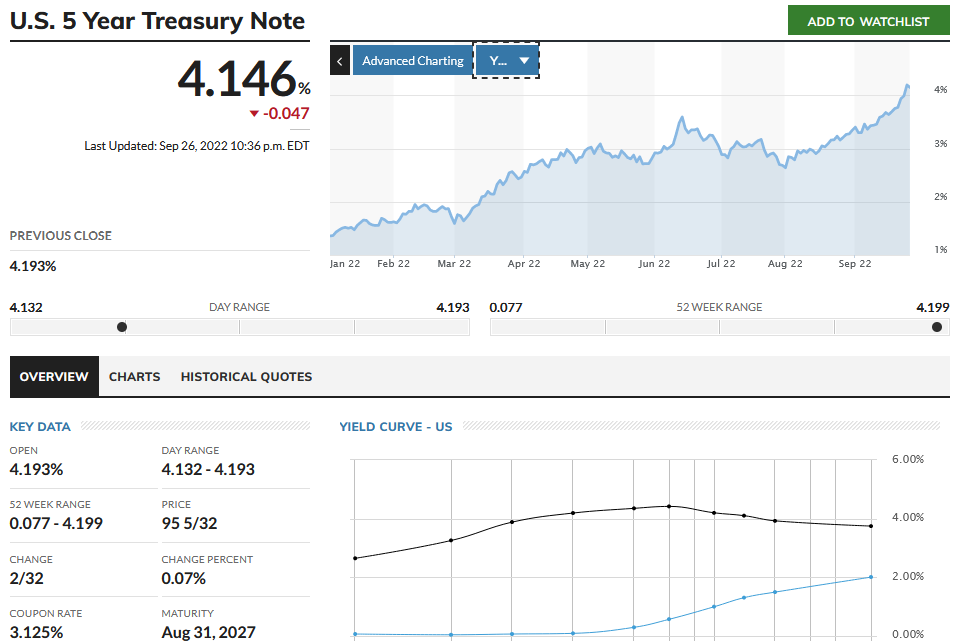This screenshot has width=955, height=641.
Task: Select the COUPON RATE value 3.125%
Action: (x=37, y=632)
